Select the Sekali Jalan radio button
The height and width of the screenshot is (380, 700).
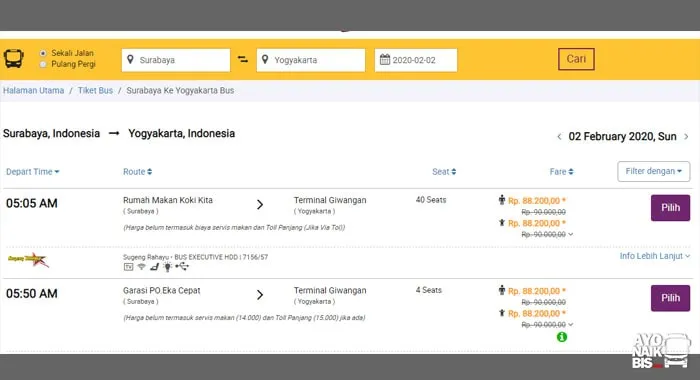click(43, 53)
